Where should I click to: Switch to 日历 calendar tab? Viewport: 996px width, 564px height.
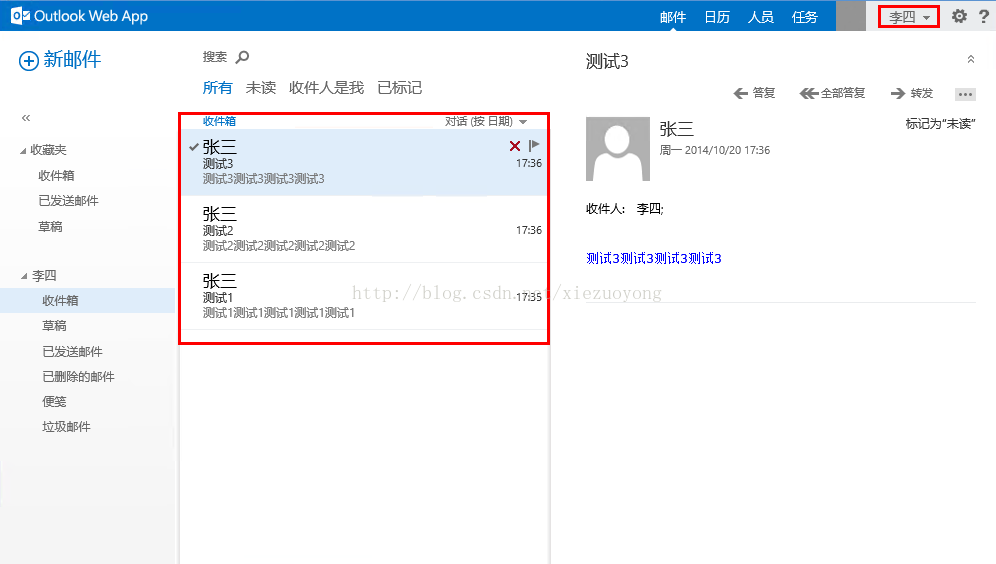pyautogui.click(x=717, y=17)
